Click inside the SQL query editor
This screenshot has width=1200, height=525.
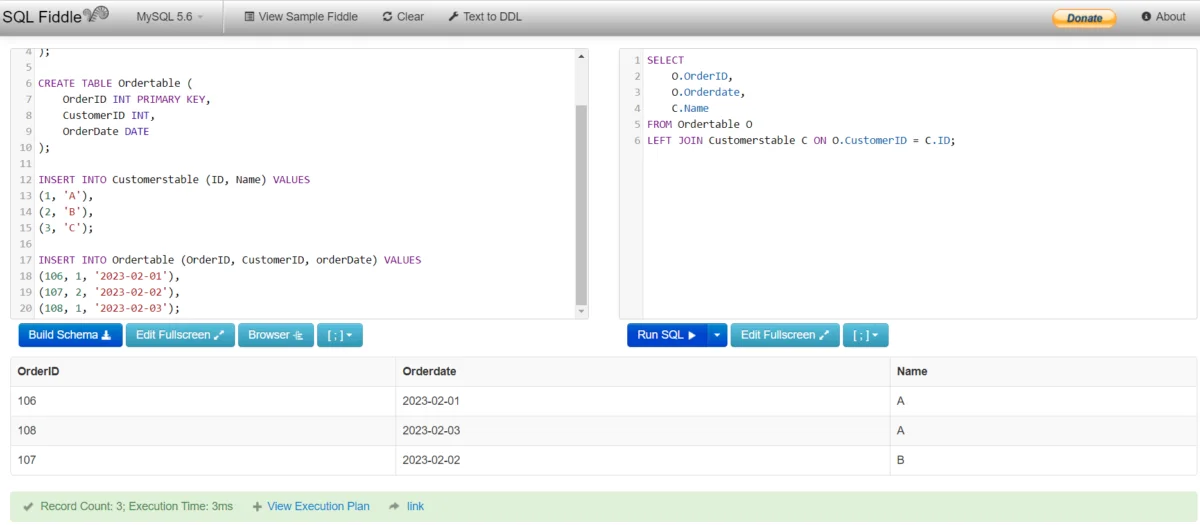(900, 220)
